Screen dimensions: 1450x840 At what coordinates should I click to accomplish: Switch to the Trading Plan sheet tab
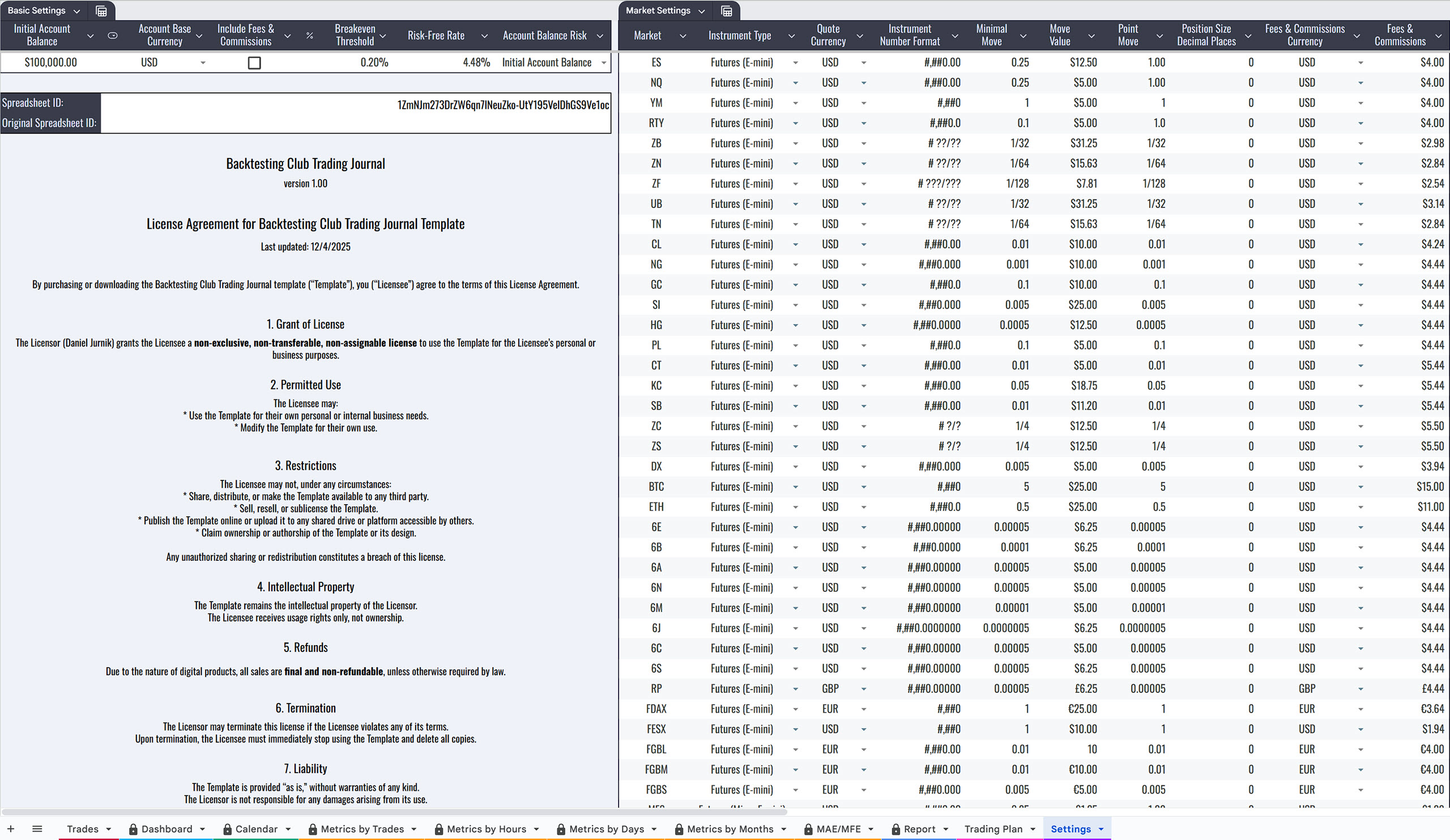[992, 829]
